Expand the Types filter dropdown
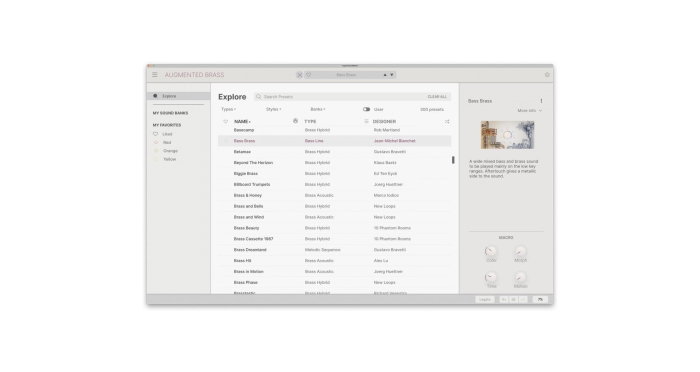This screenshot has width=700, height=372. 228,109
